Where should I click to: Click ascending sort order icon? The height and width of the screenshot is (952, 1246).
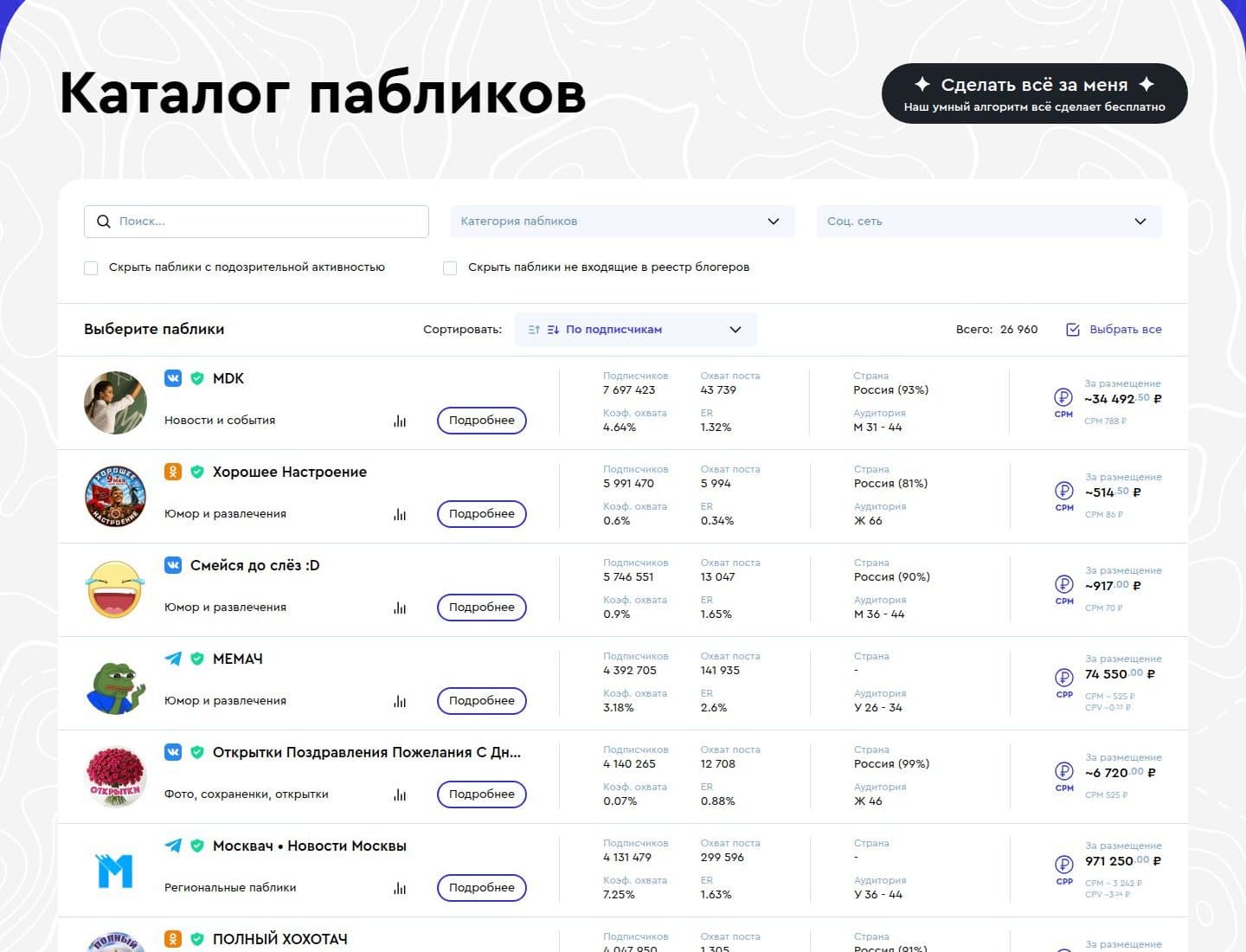click(534, 330)
